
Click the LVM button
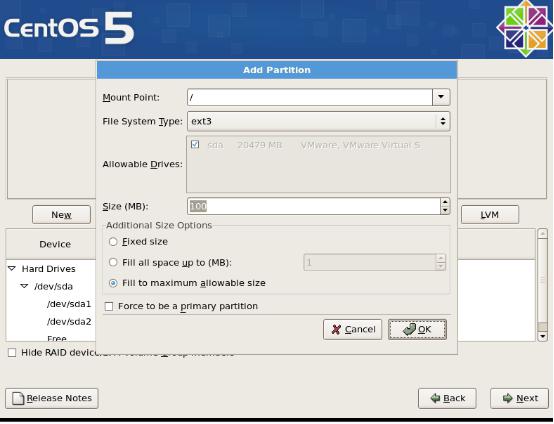coord(490,214)
